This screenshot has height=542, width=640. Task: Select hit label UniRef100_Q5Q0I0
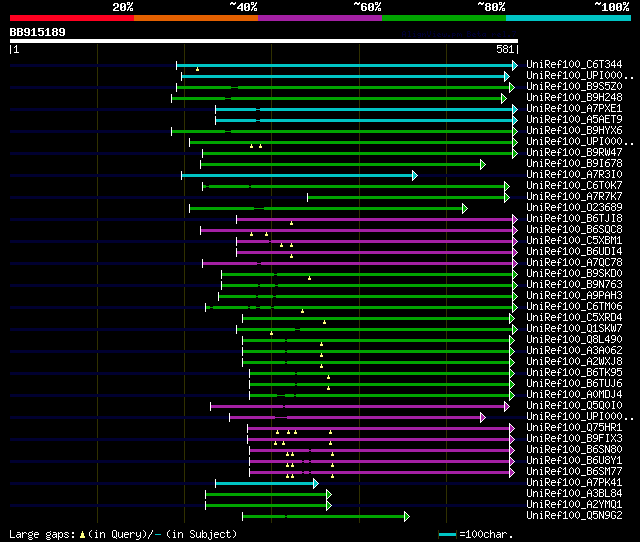574,406
